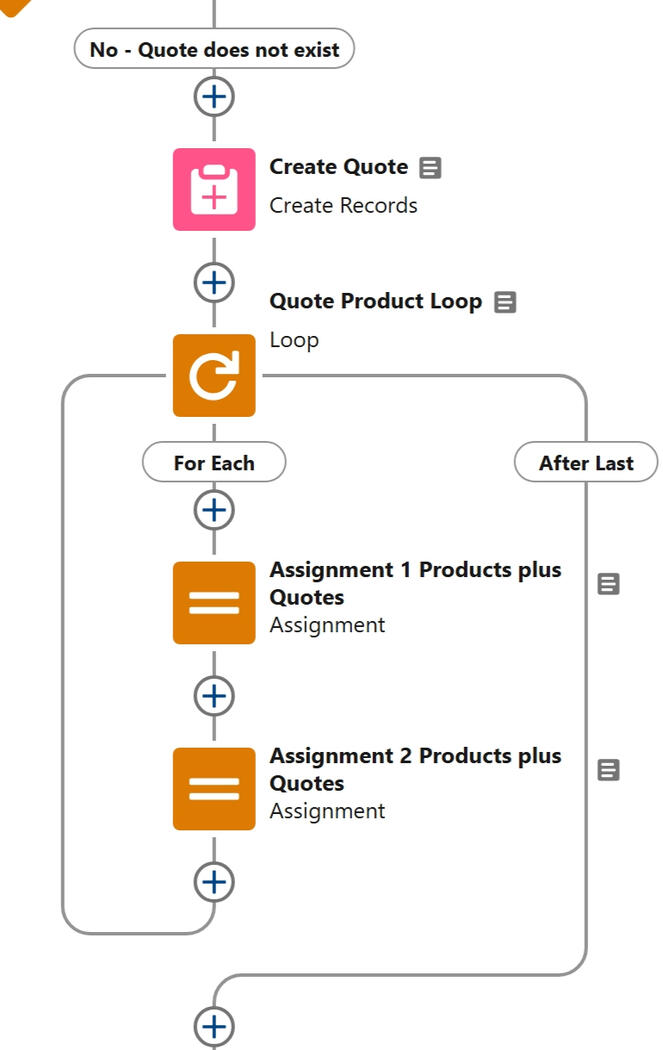Add element at bottom after loop
The width and height of the screenshot is (663, 1050).
click(x=213, y=1026)
